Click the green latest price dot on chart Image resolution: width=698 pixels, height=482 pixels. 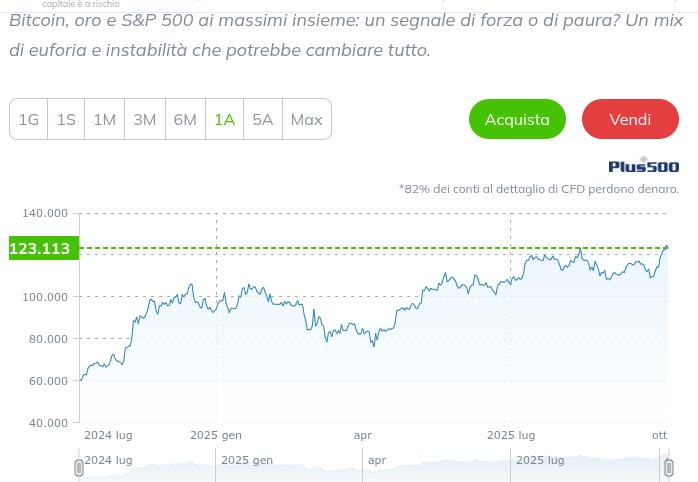click(666, 247)
